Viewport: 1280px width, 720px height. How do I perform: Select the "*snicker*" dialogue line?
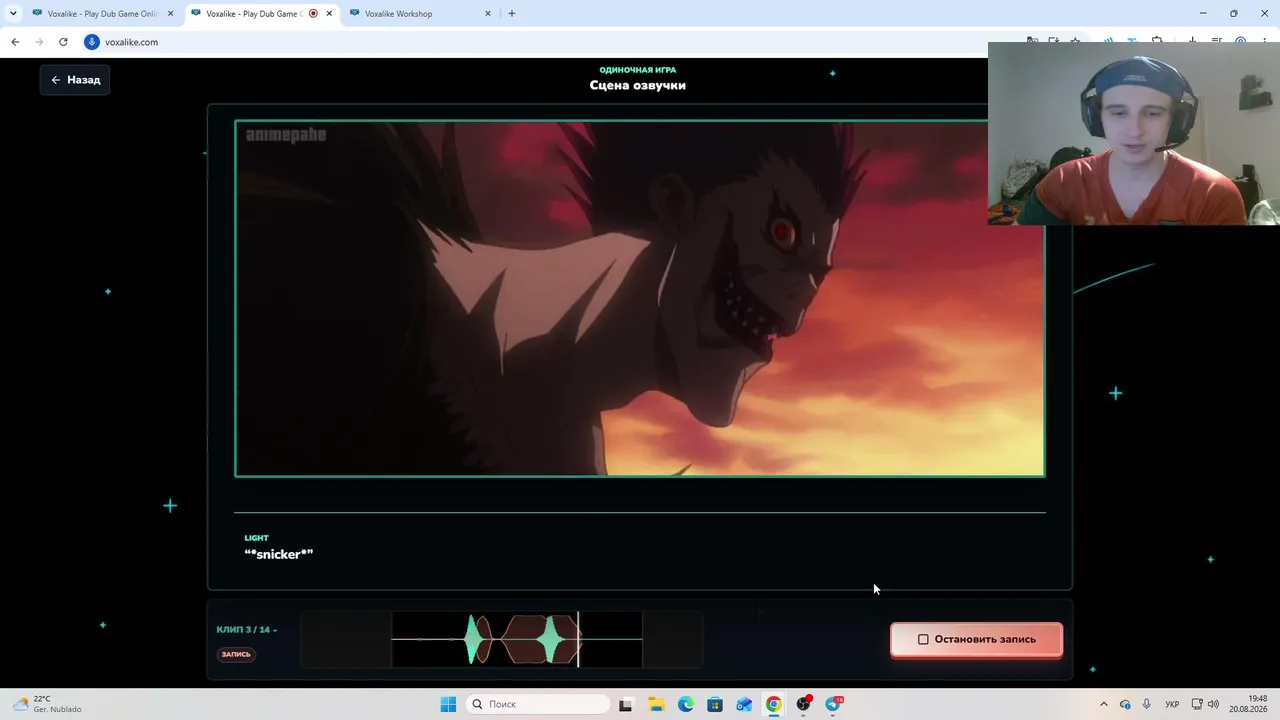pos(279,554)
